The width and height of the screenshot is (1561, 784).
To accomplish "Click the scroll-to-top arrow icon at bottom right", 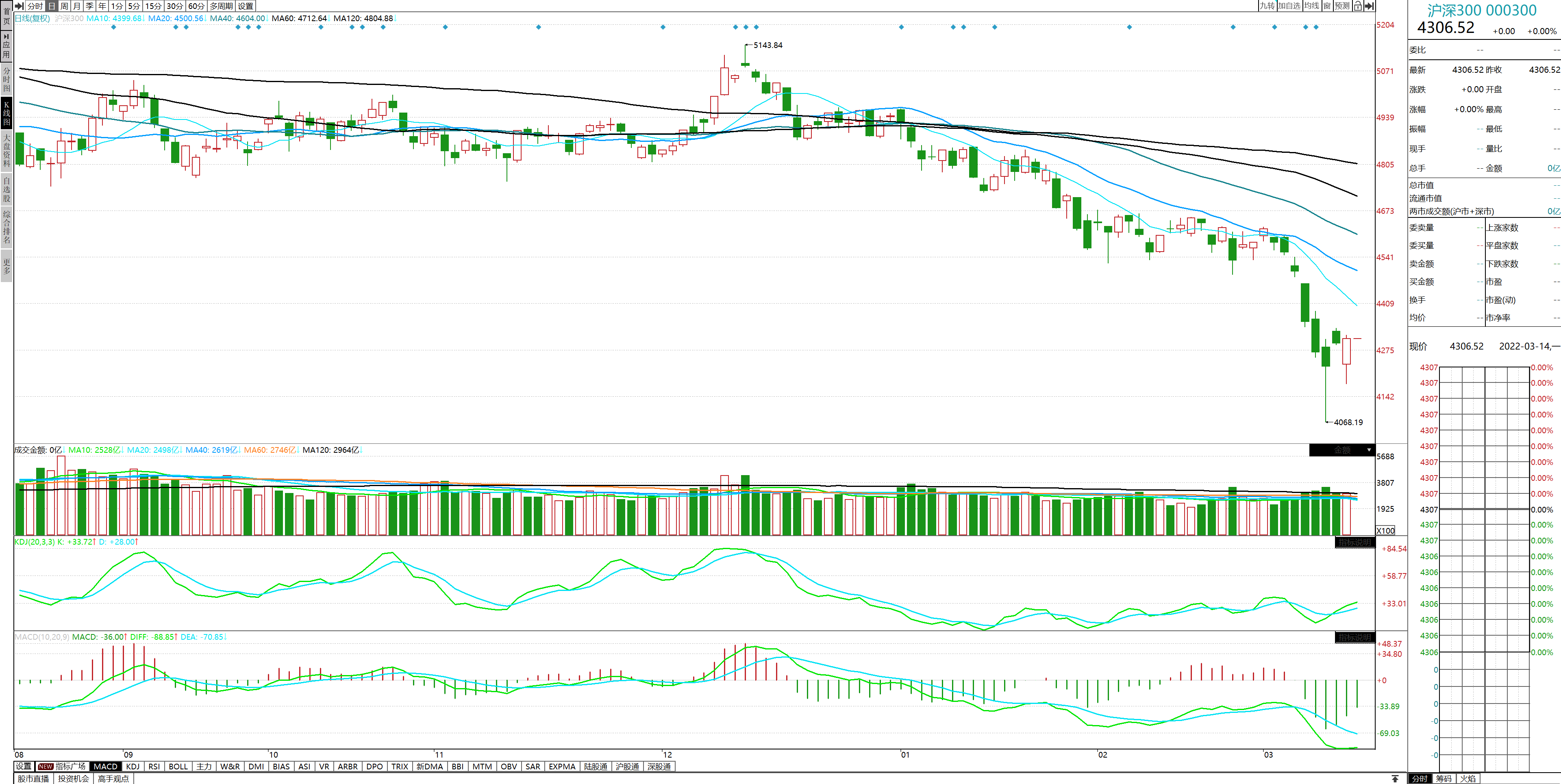I will coord(1395,779).
